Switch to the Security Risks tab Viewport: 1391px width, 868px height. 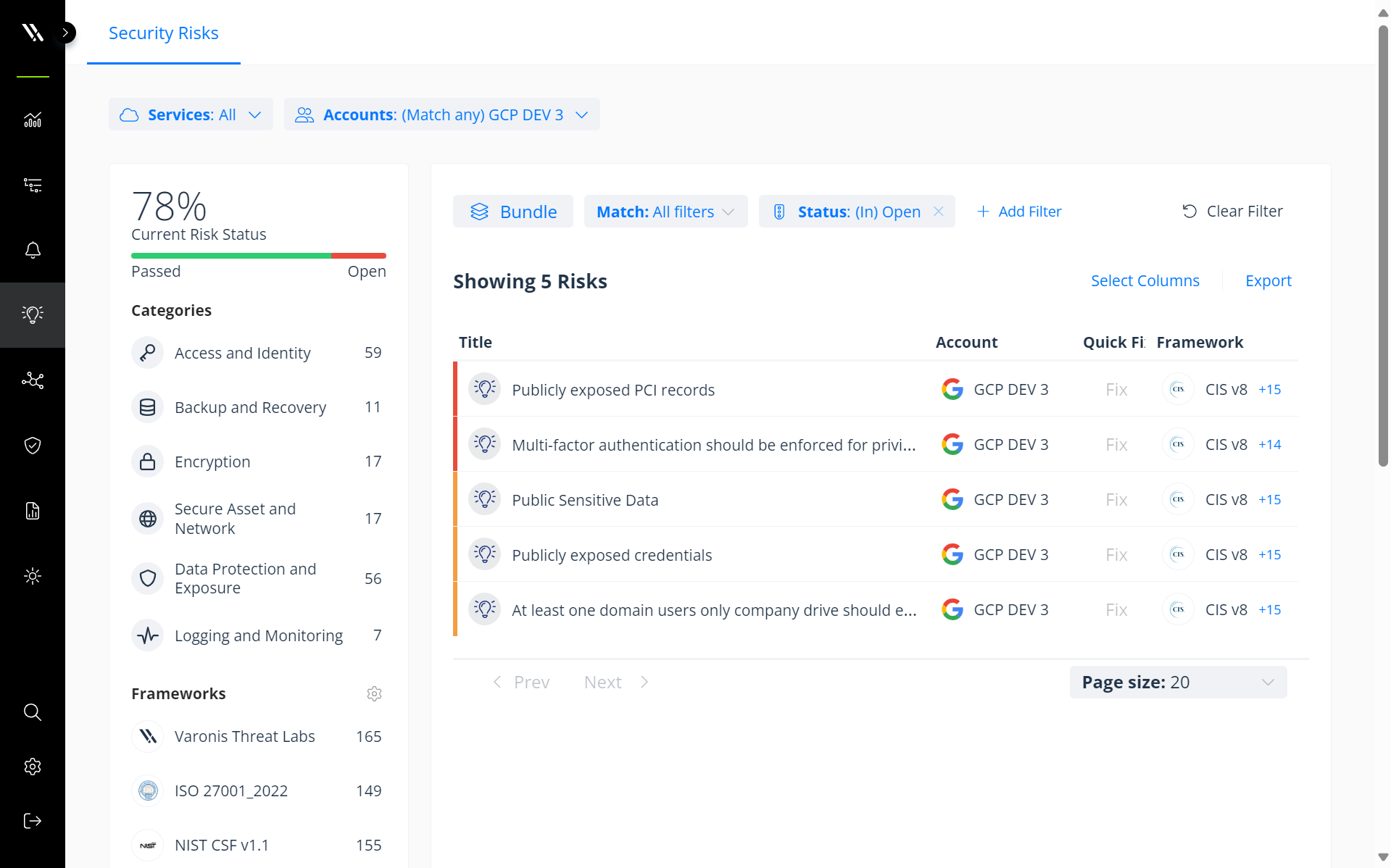pos(163,33)
